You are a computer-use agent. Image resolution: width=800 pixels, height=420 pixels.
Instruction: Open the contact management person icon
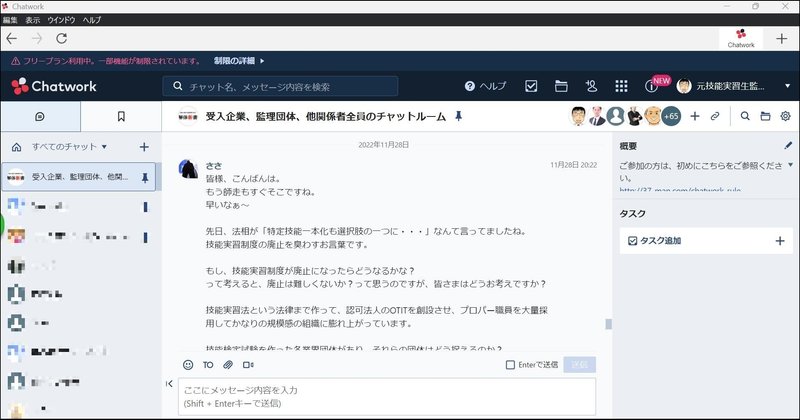[591, 86]
